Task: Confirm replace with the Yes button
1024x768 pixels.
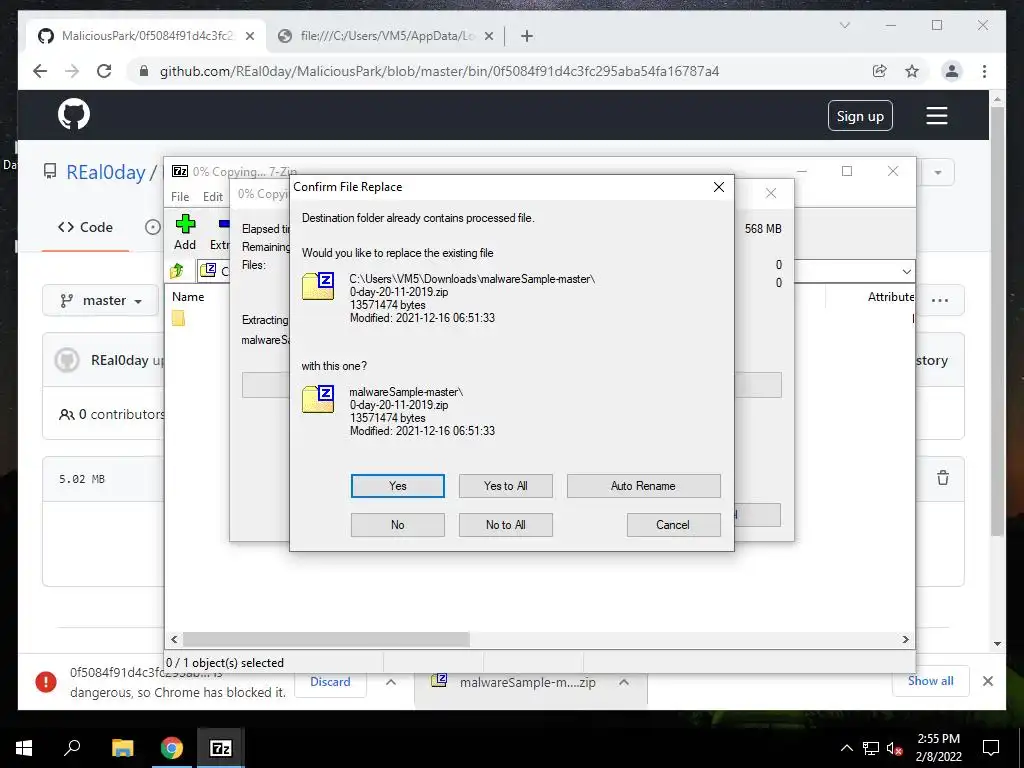Action: (x=398, y=486)
